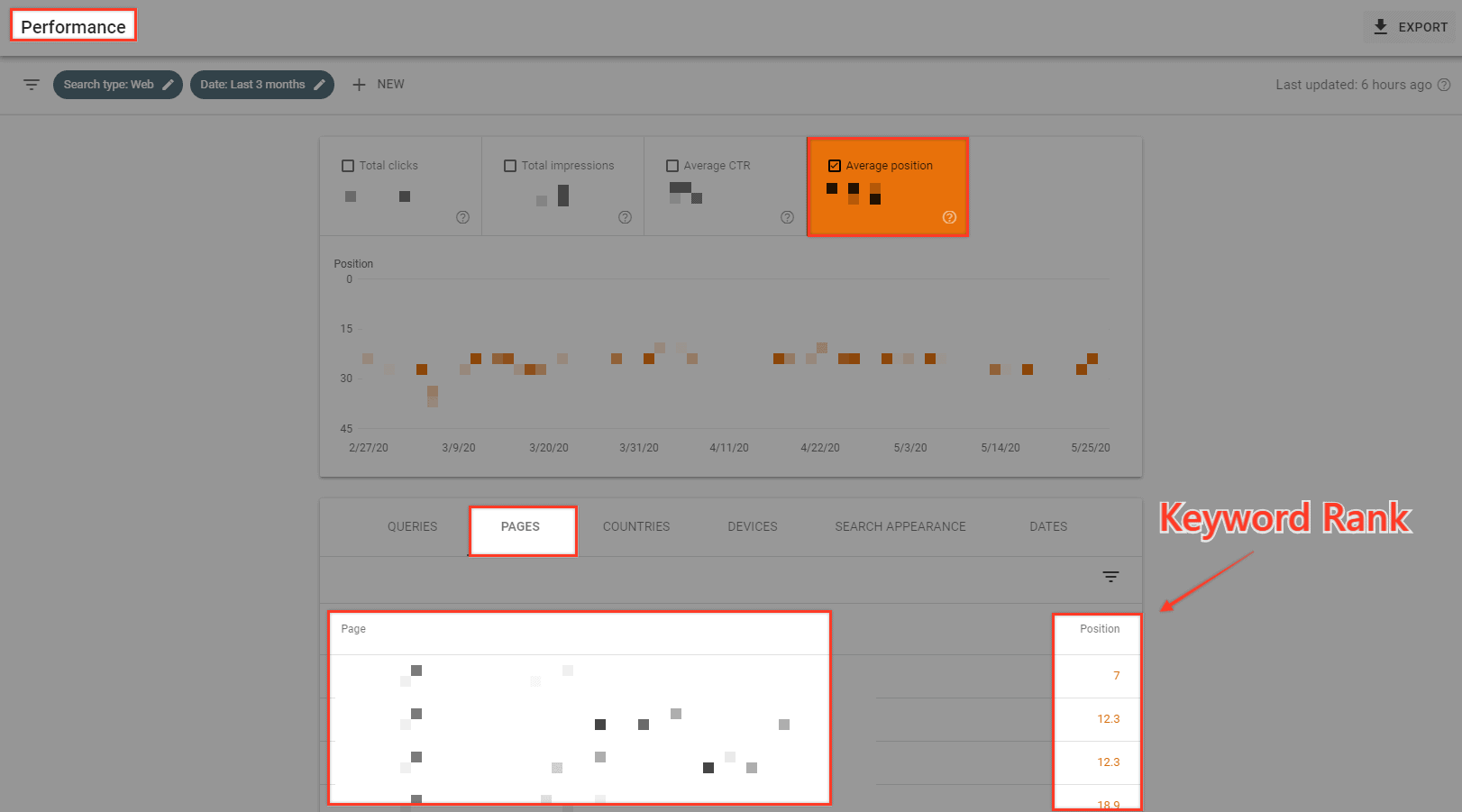Switch to the PAGES tab

coord(521,527)
